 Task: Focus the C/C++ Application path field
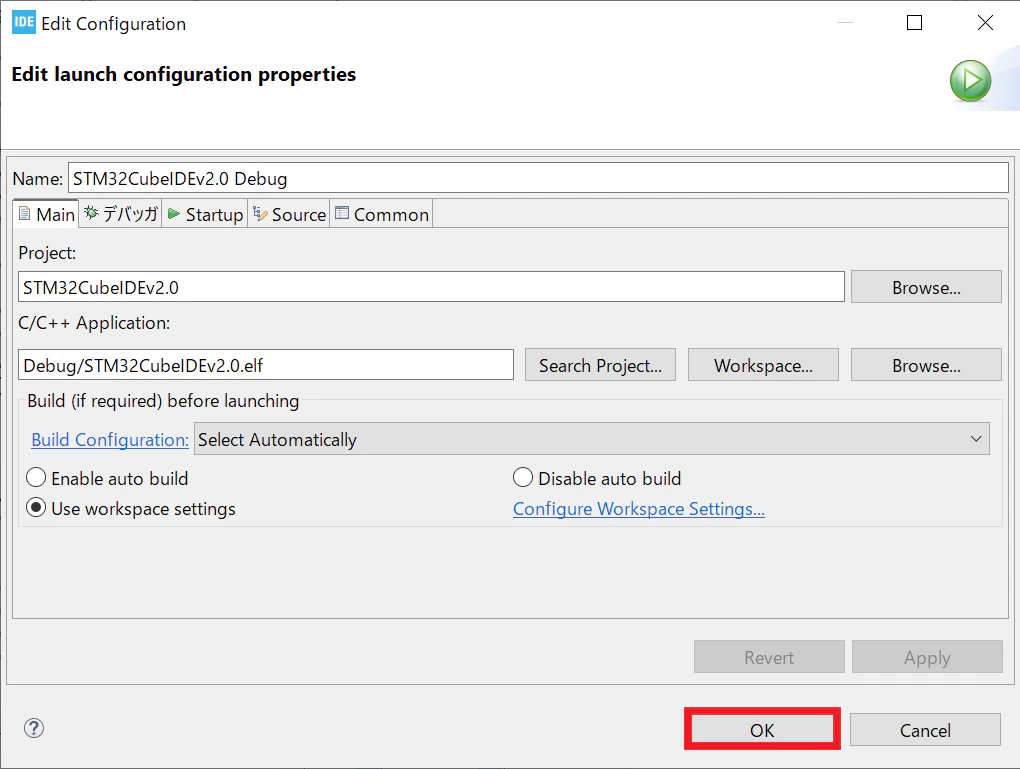tap(265, 365)
